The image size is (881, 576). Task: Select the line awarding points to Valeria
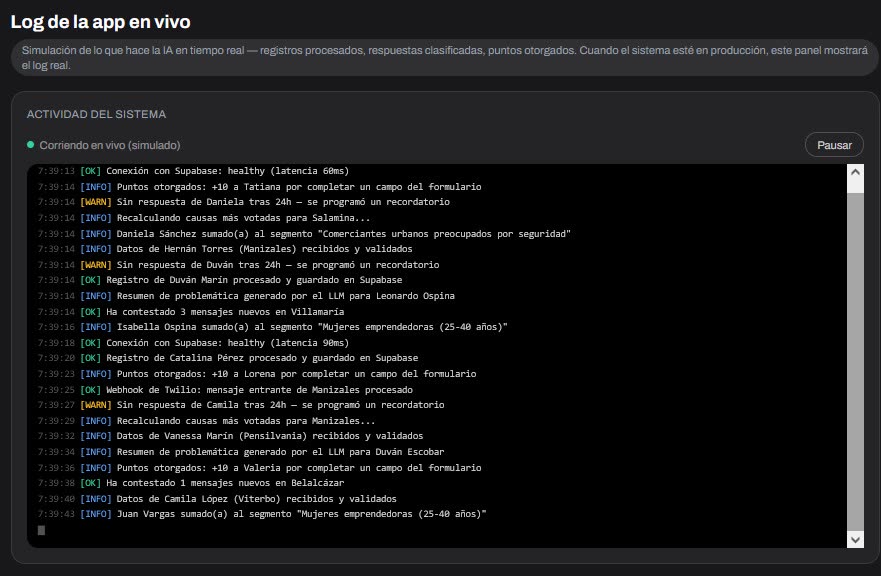click(260, 468)
